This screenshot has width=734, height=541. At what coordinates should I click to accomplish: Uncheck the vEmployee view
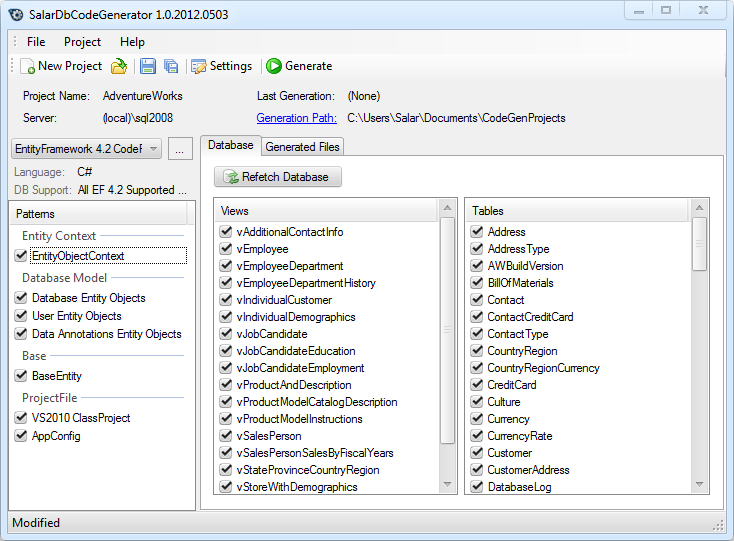tap(226, 249)
